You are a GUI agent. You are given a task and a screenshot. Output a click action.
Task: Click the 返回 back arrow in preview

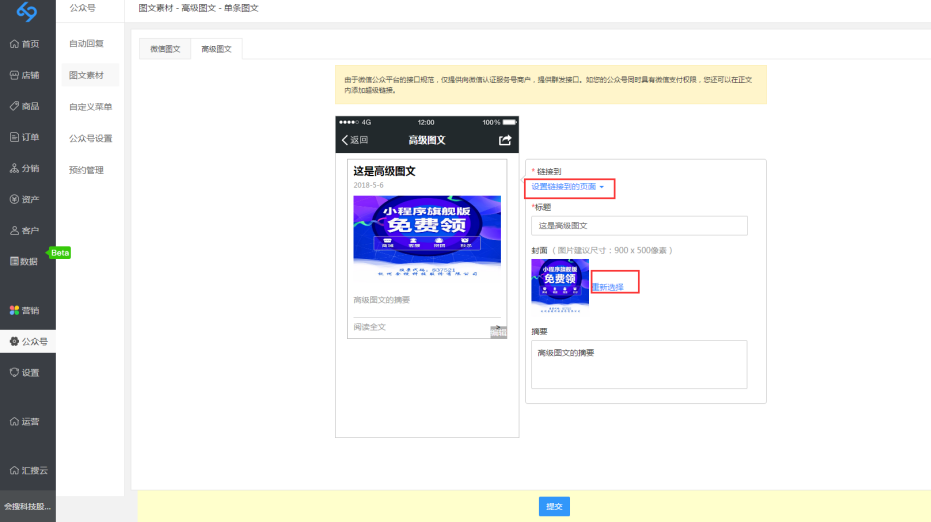pos(355,140)
